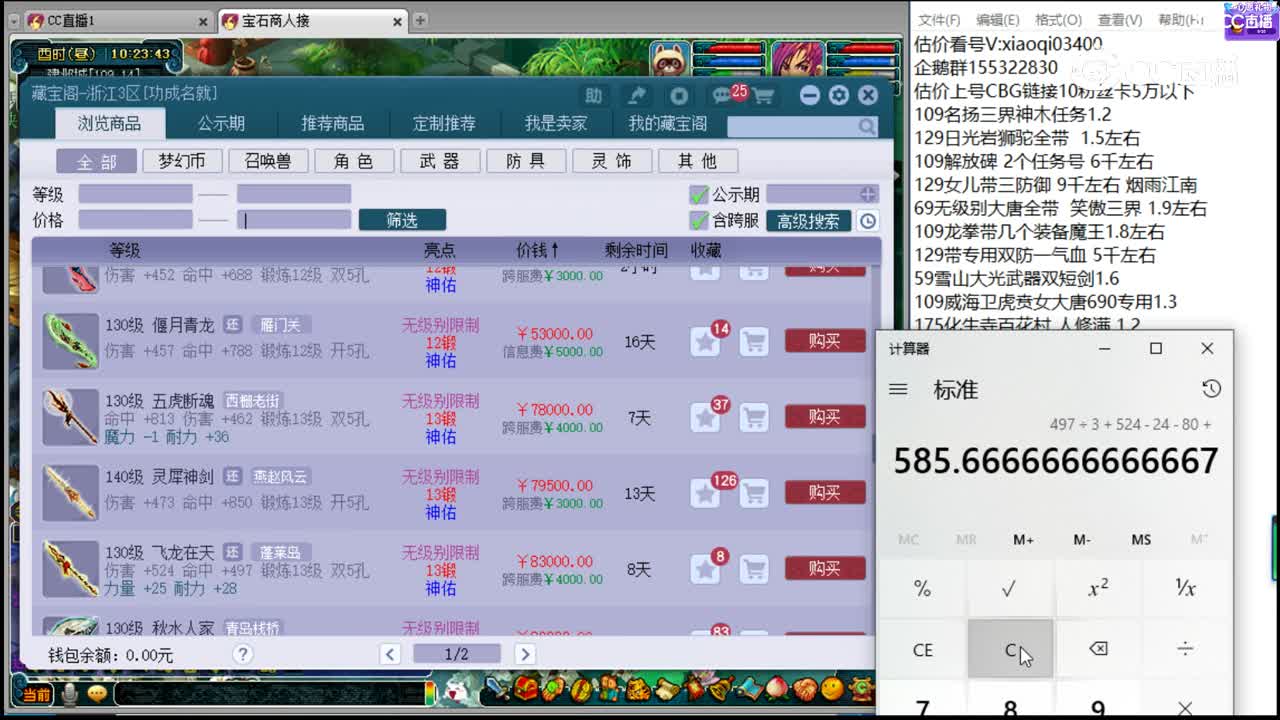1280x720 pixels.
Task: Click the calculator C clear key
Action: click(x=1010, y=649)
